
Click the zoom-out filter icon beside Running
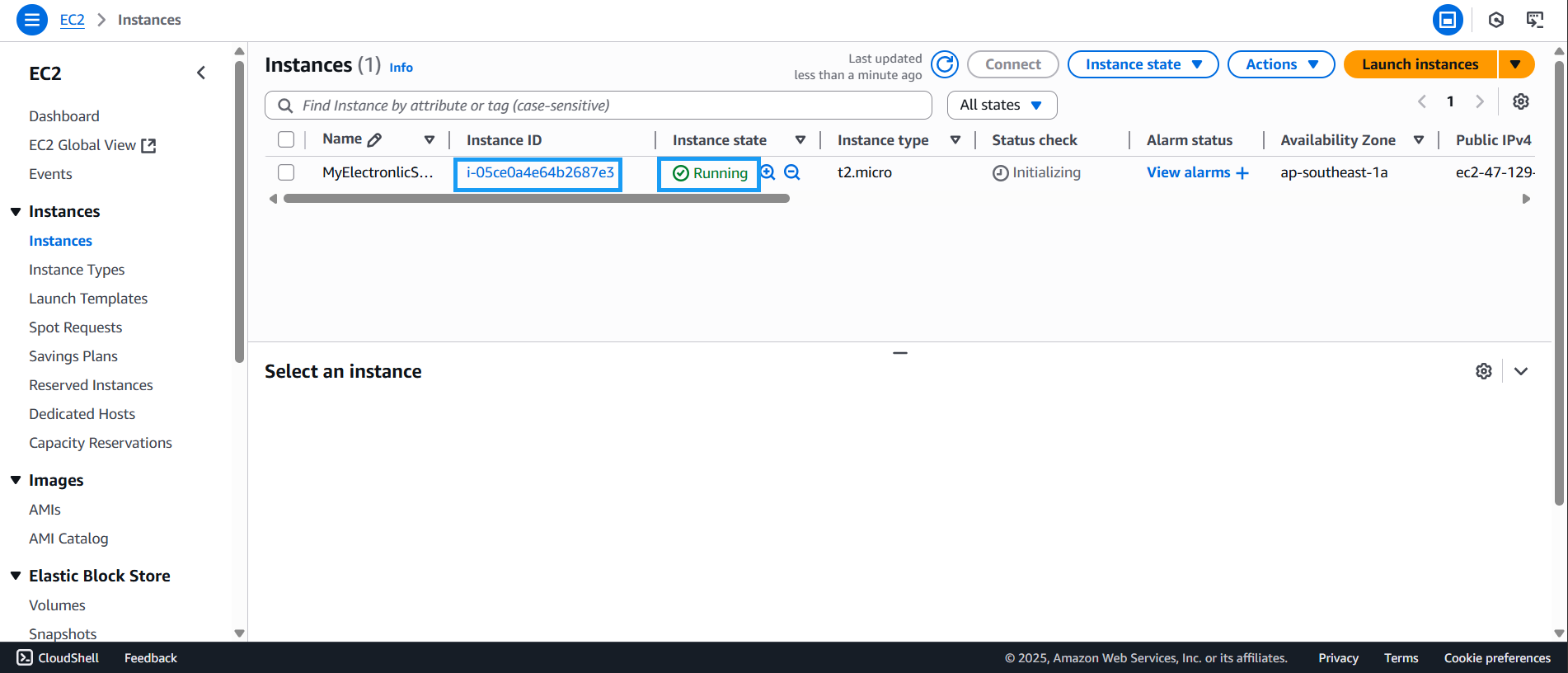(792, 172)
